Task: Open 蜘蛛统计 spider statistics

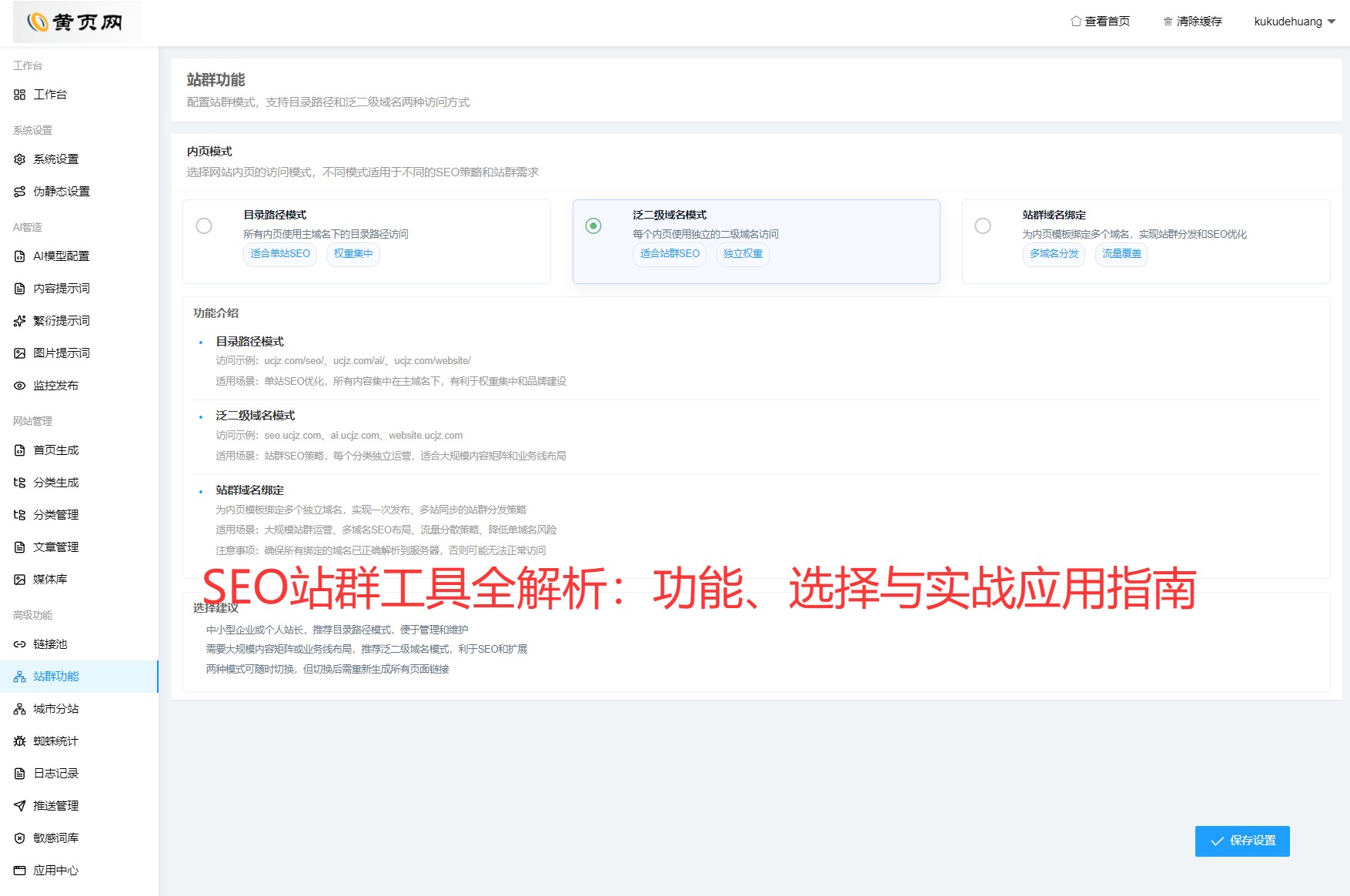Action: [x=54, y=741]
